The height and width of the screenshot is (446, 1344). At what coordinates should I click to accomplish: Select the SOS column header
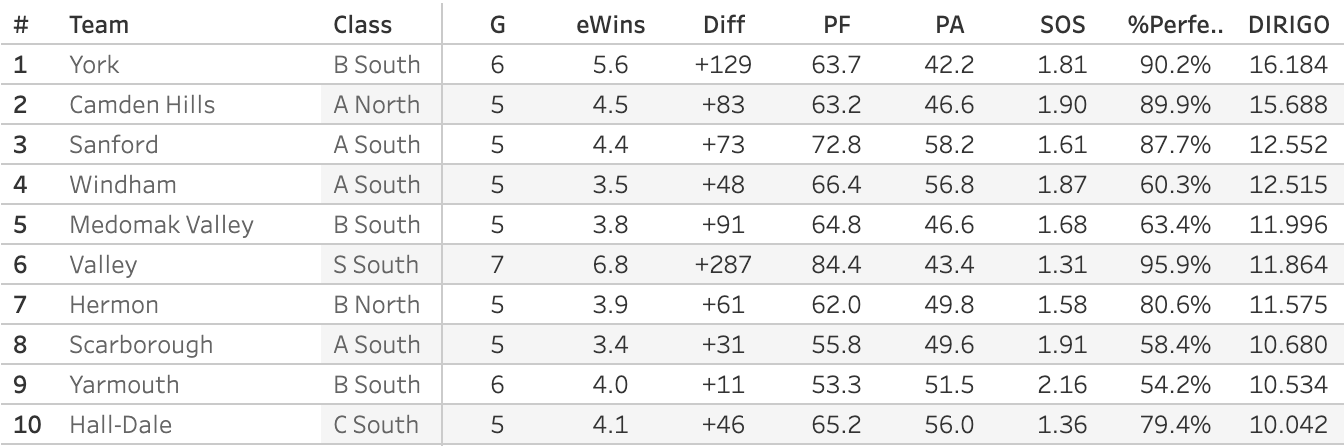pos(1062,25)
